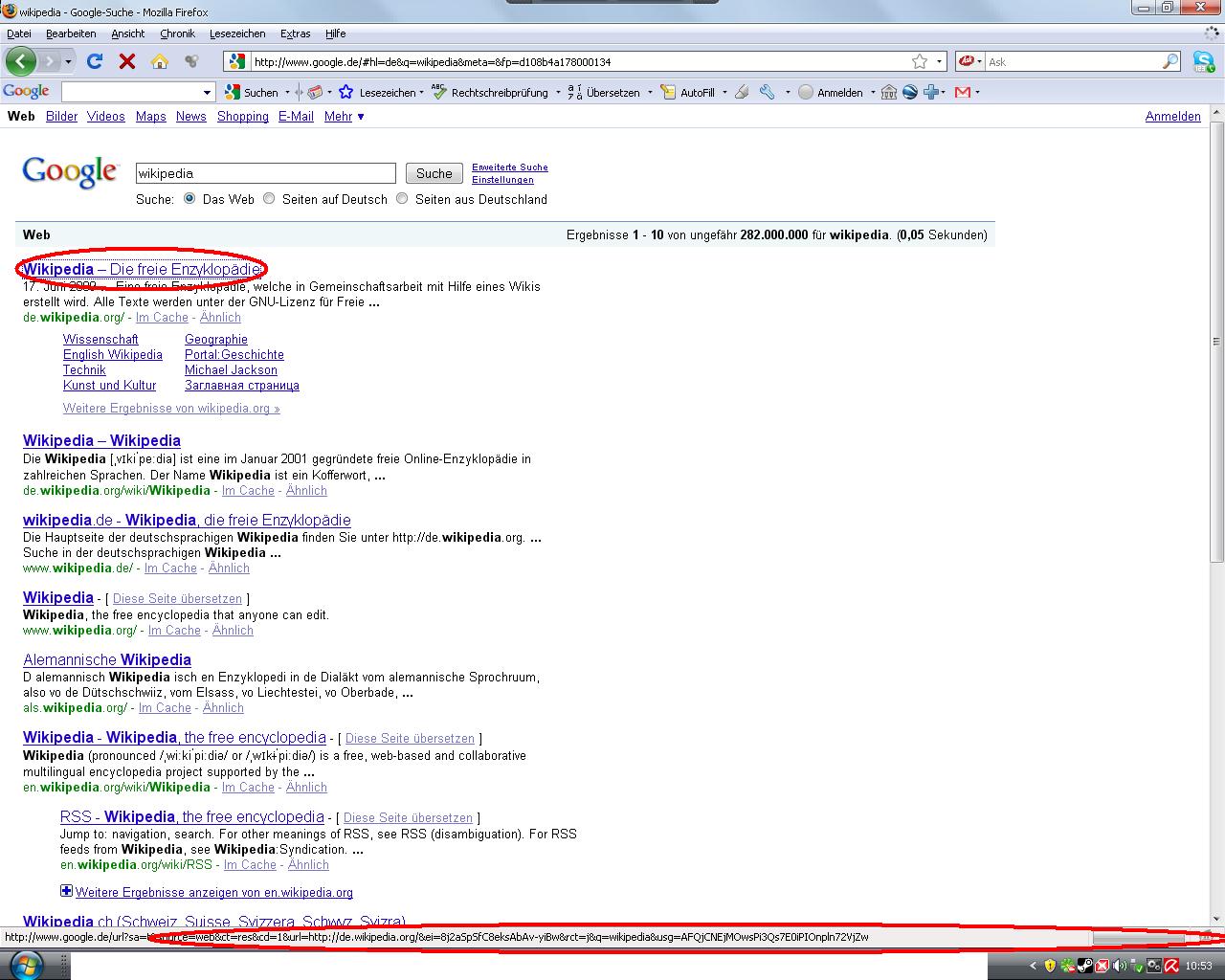
Task: Click the Anmelden link at page top right
Action: pos(1172,116)
